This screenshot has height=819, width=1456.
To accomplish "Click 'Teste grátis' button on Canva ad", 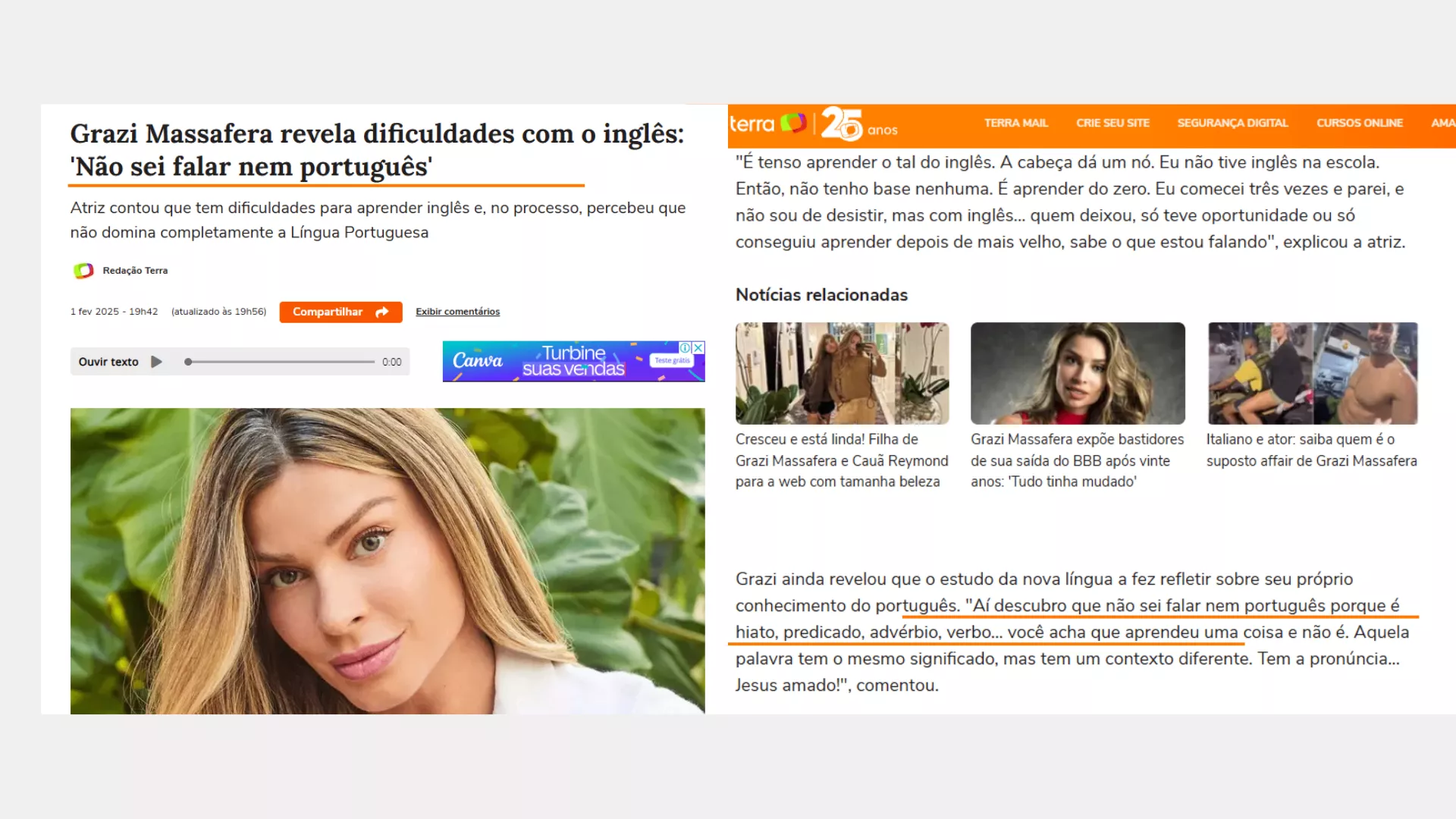I will click(672, 361).
